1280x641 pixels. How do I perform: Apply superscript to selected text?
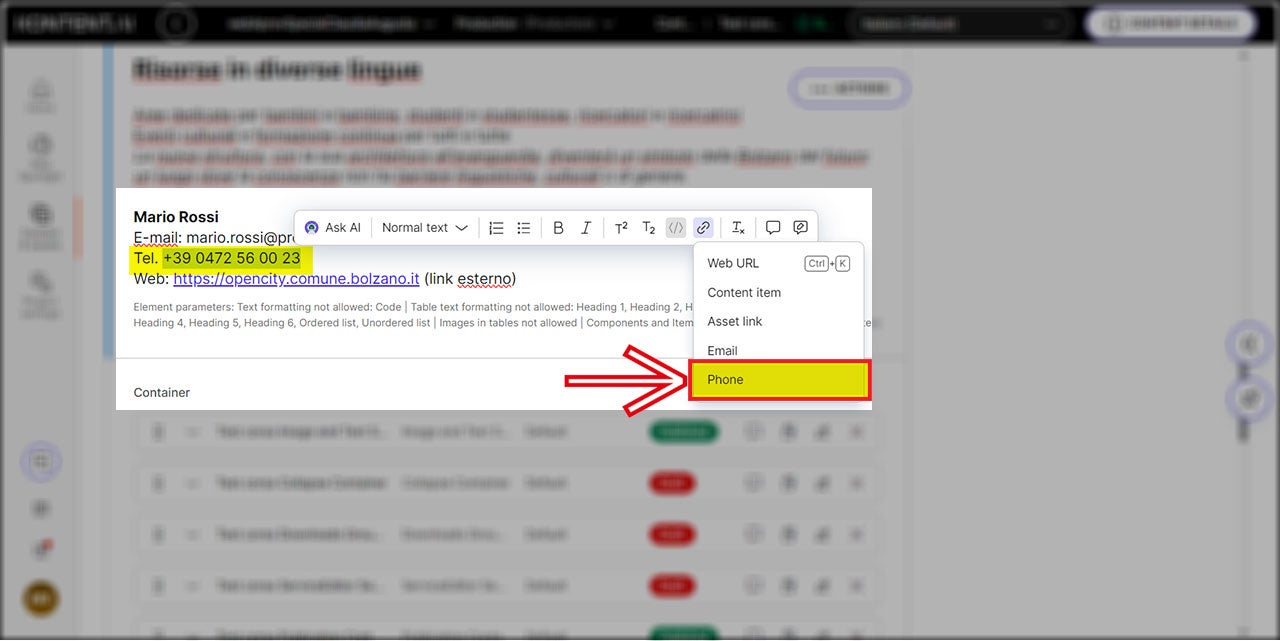point(621,228)
